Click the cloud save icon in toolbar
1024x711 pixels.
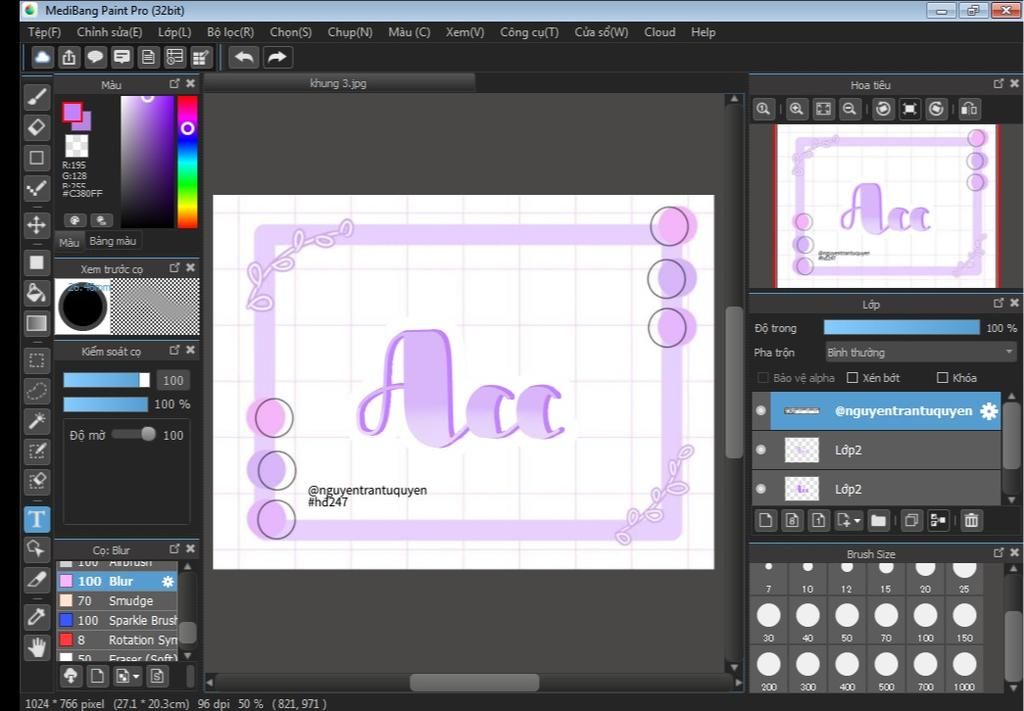42,57
